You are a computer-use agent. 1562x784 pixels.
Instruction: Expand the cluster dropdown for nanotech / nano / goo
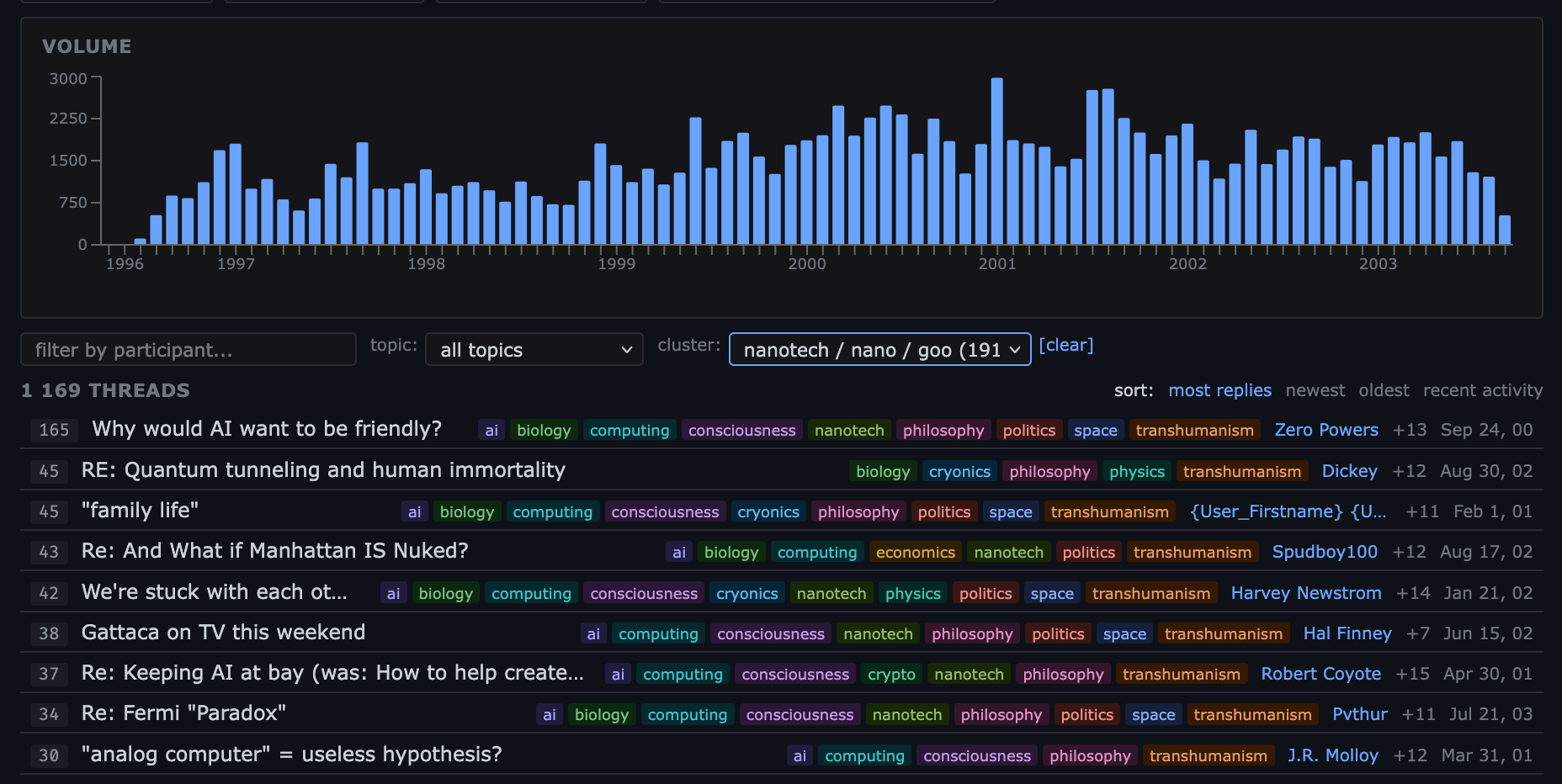[879, 350]
